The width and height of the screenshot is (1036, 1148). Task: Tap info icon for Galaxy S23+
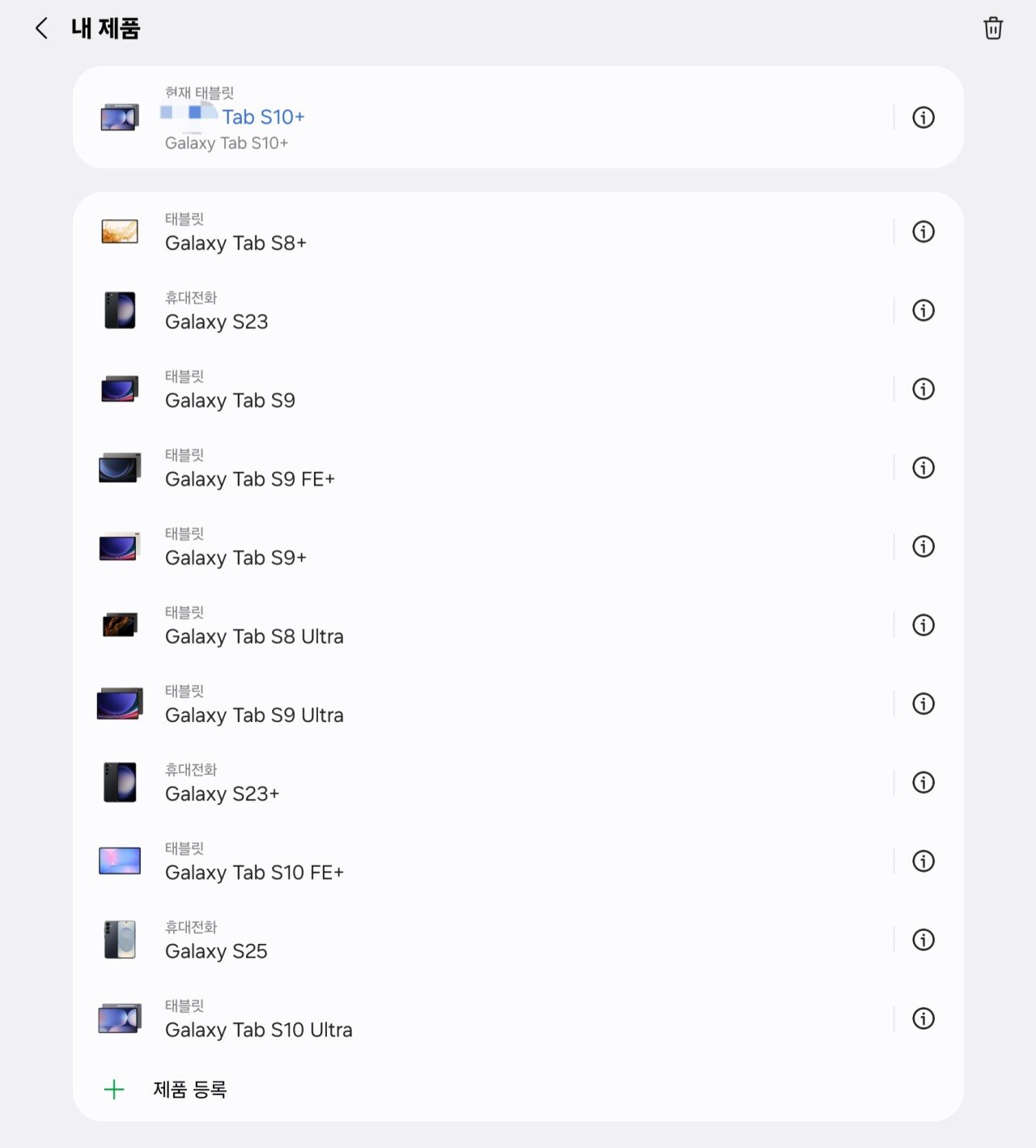pyautogui.click(x=923, y=782)
